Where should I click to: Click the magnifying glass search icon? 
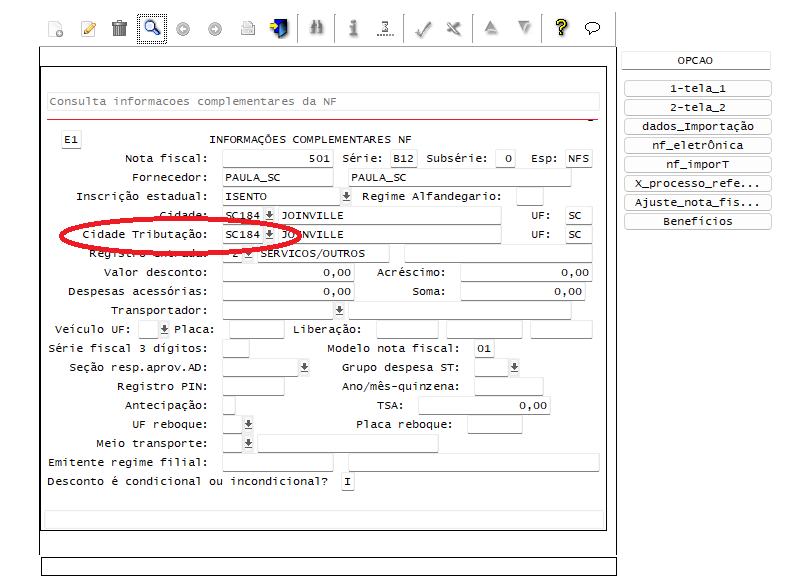pyautogui.click(x=152, y=28)
